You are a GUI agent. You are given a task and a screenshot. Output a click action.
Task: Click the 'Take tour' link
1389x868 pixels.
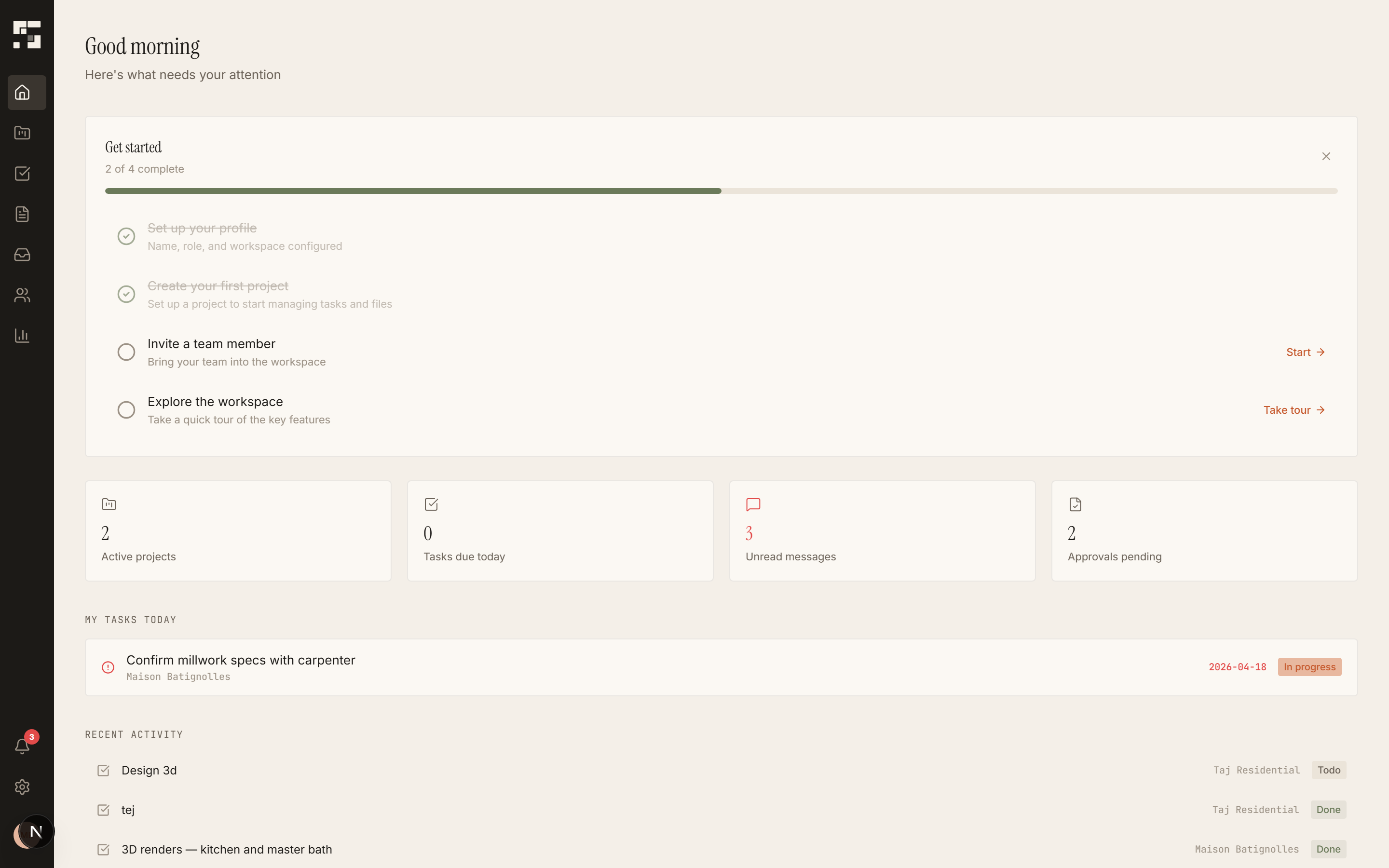point(1294,410)
